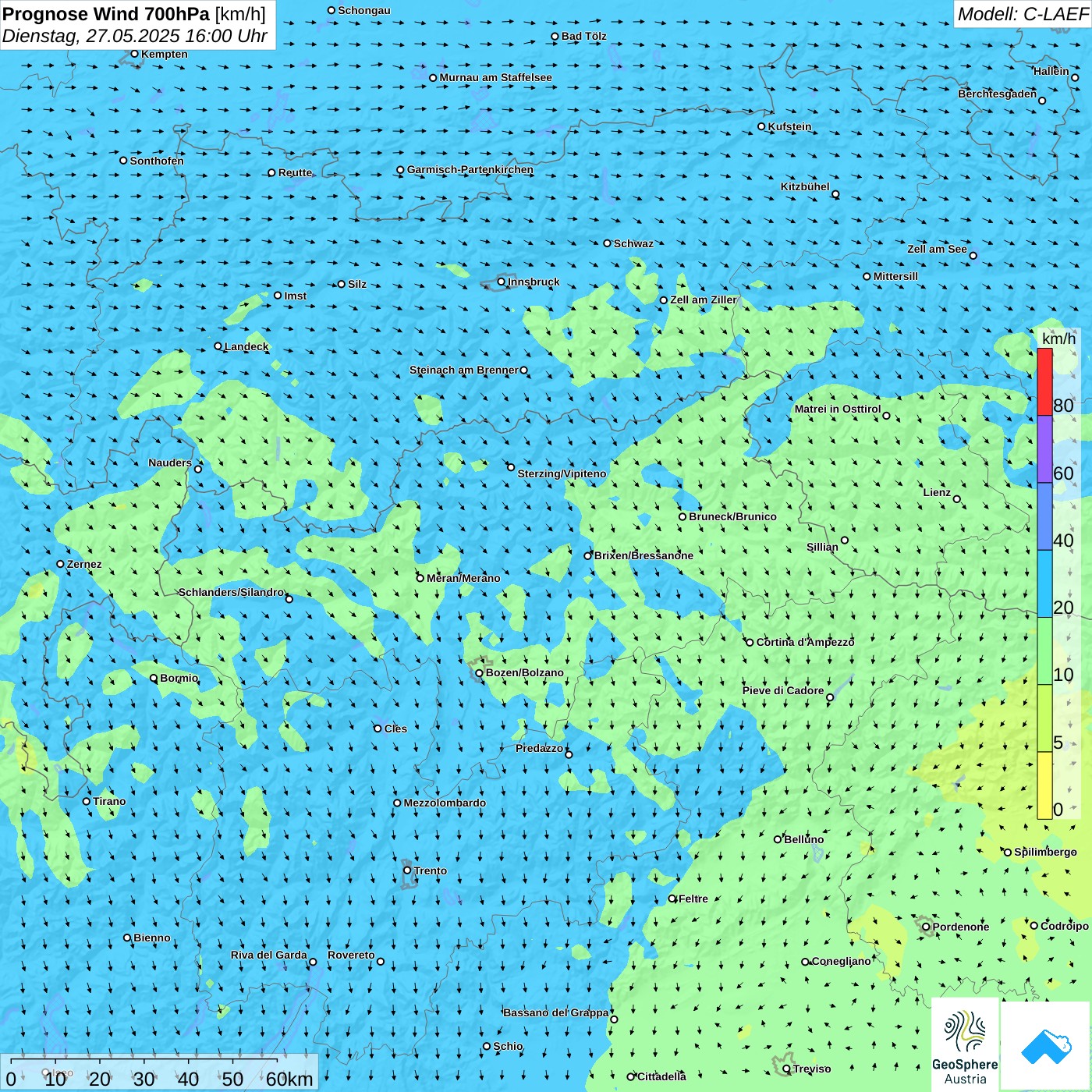Click the 'Conegliano' label
This screenshot has width=1092, height=1092.
(841, 961)
